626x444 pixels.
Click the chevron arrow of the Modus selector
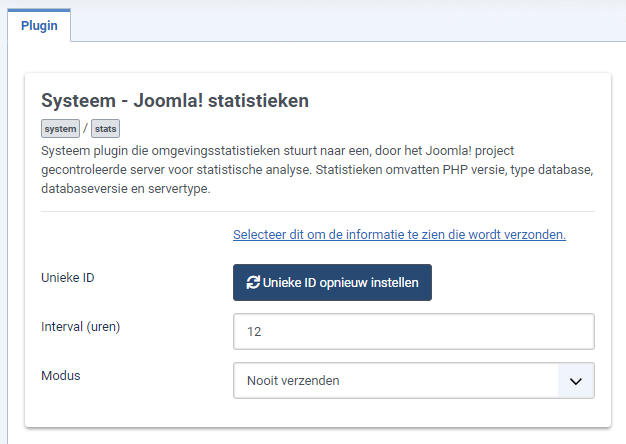(x=576, y=381)
